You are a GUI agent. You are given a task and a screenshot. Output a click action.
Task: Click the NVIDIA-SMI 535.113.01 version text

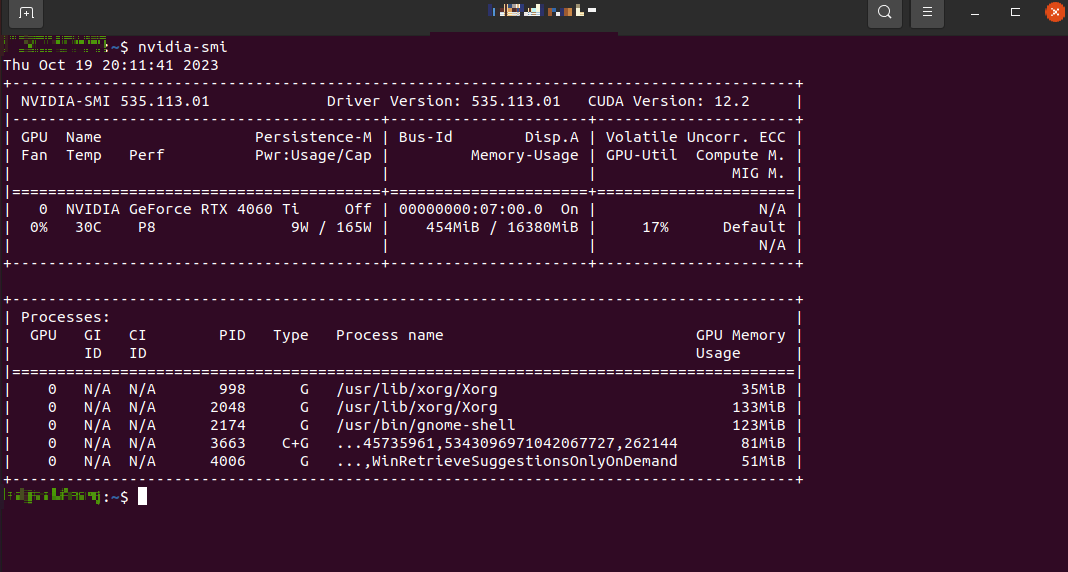point(115,101)
